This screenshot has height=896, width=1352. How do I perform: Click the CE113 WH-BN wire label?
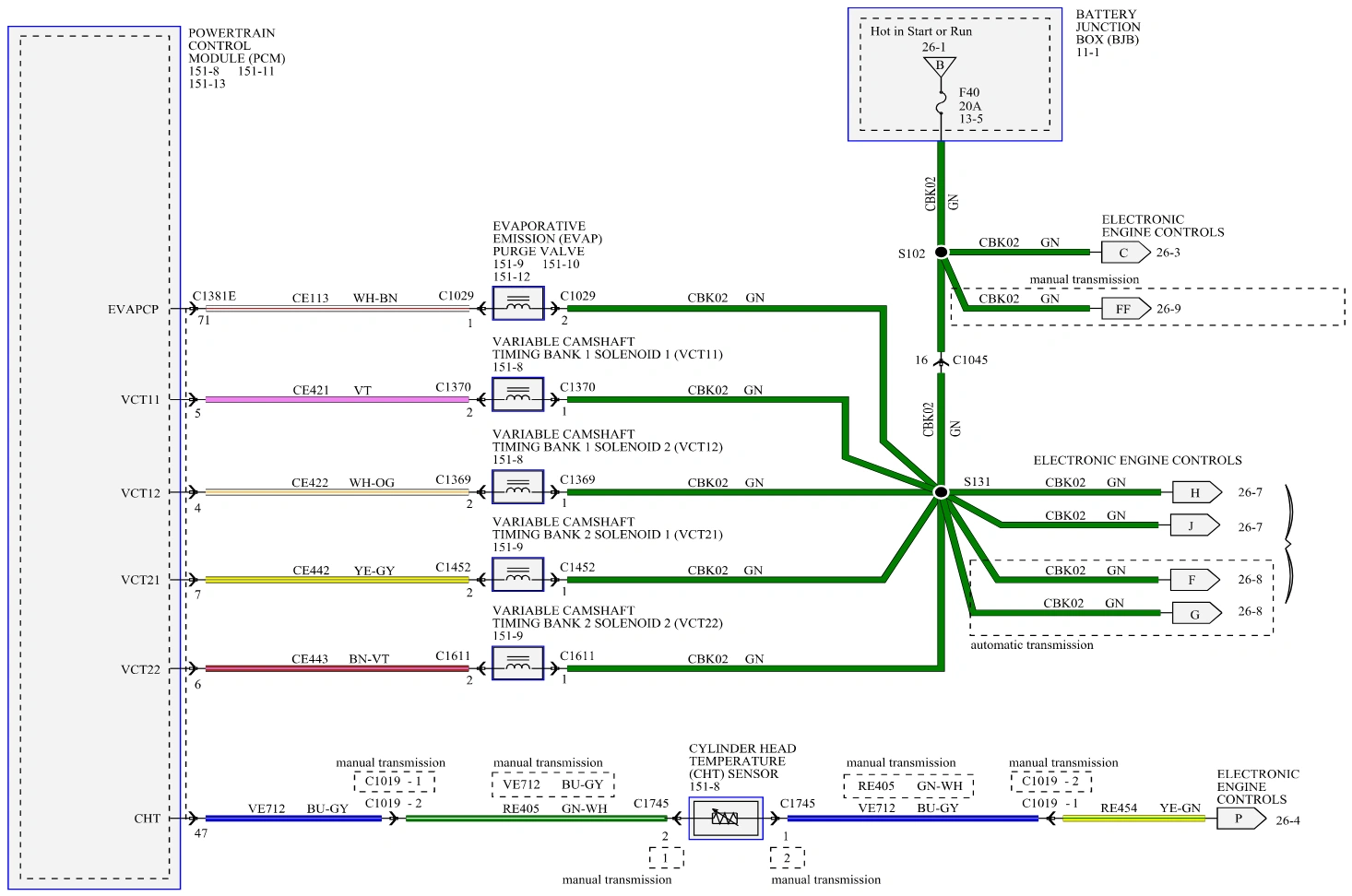tap(345, 298)
